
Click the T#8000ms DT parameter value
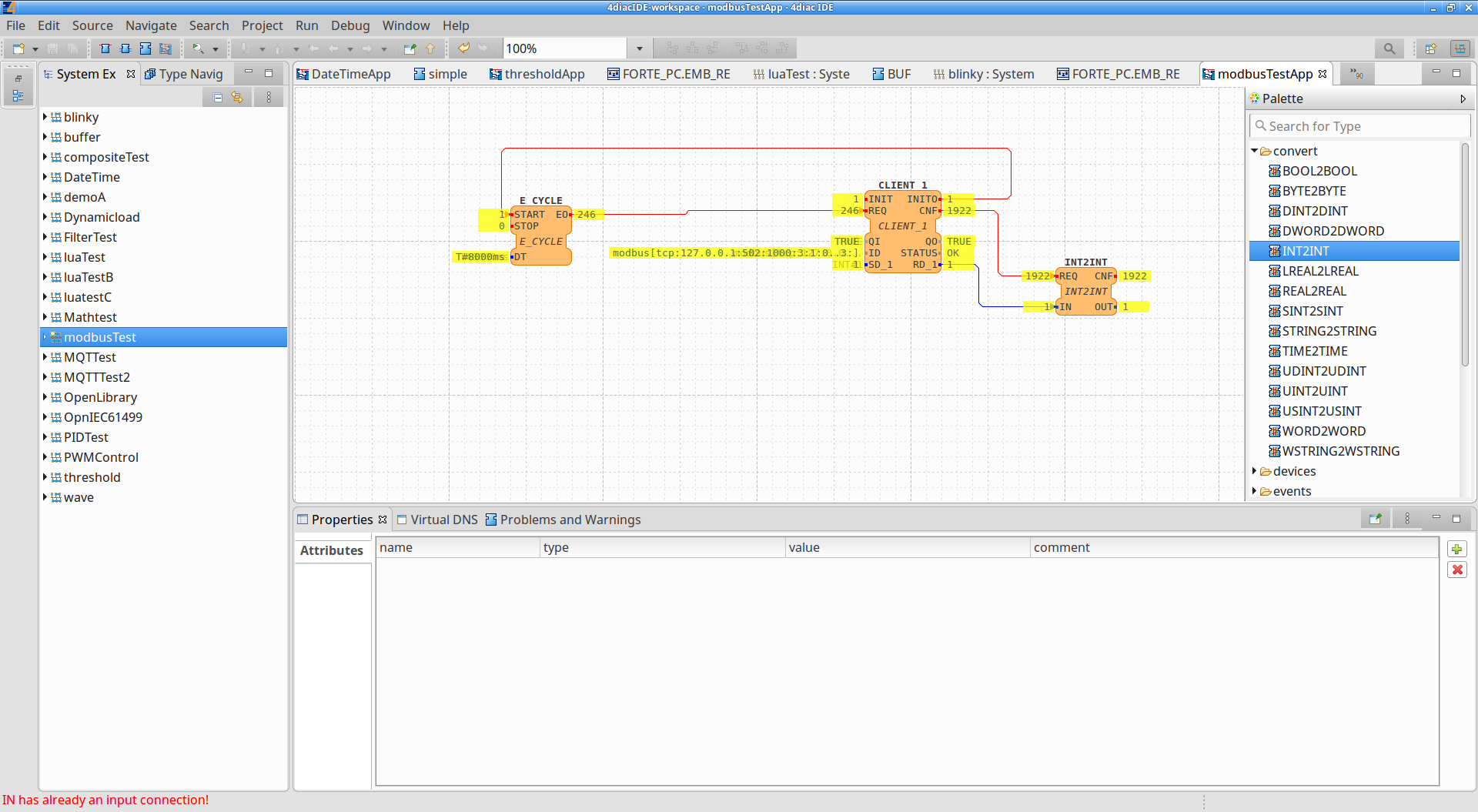tap(480, 257)
